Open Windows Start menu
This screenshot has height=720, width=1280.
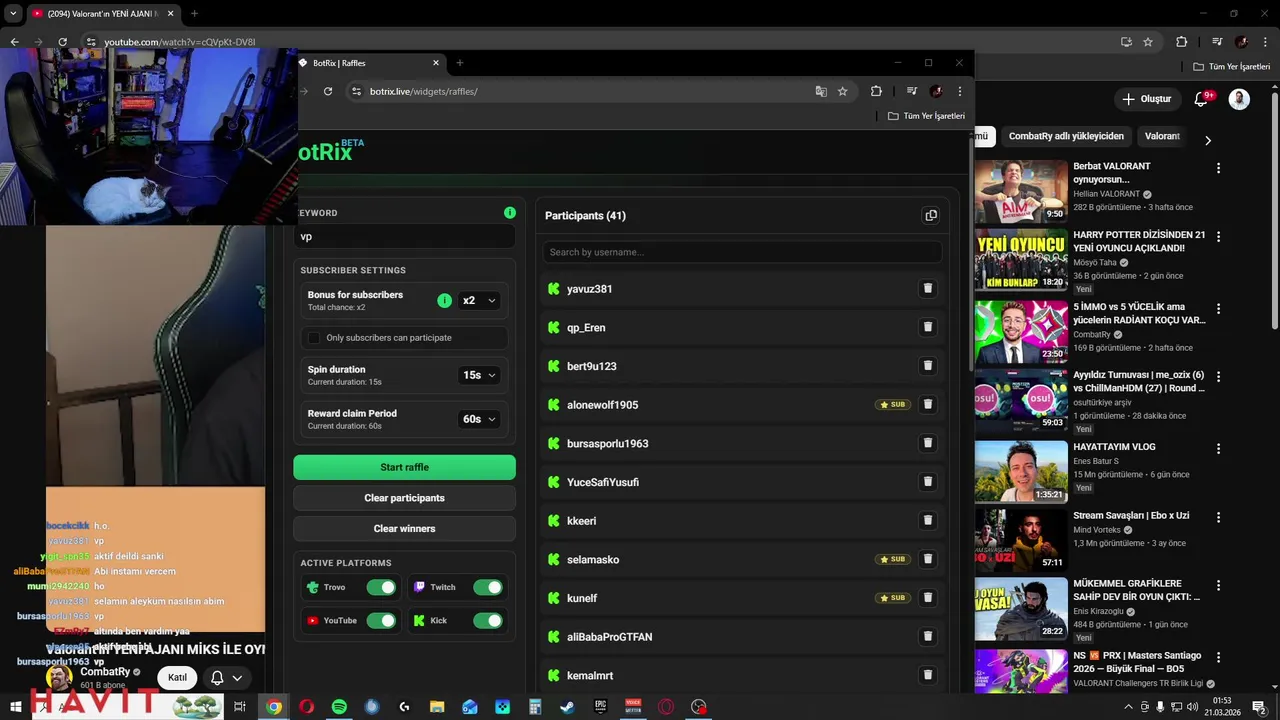15,707
